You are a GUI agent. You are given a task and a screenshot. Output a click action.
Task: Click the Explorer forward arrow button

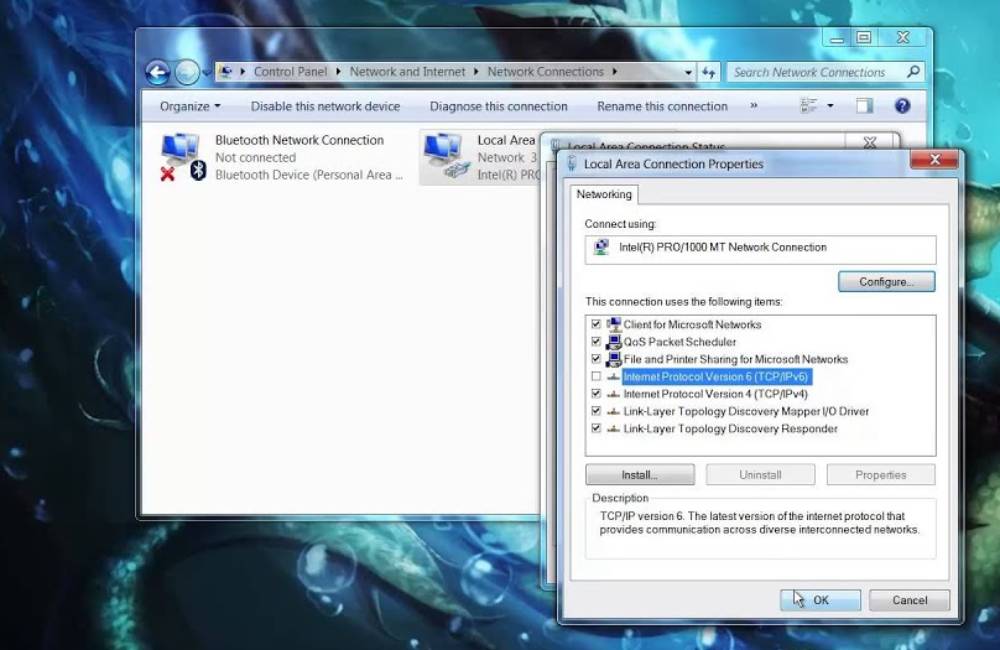pos(187,73)
